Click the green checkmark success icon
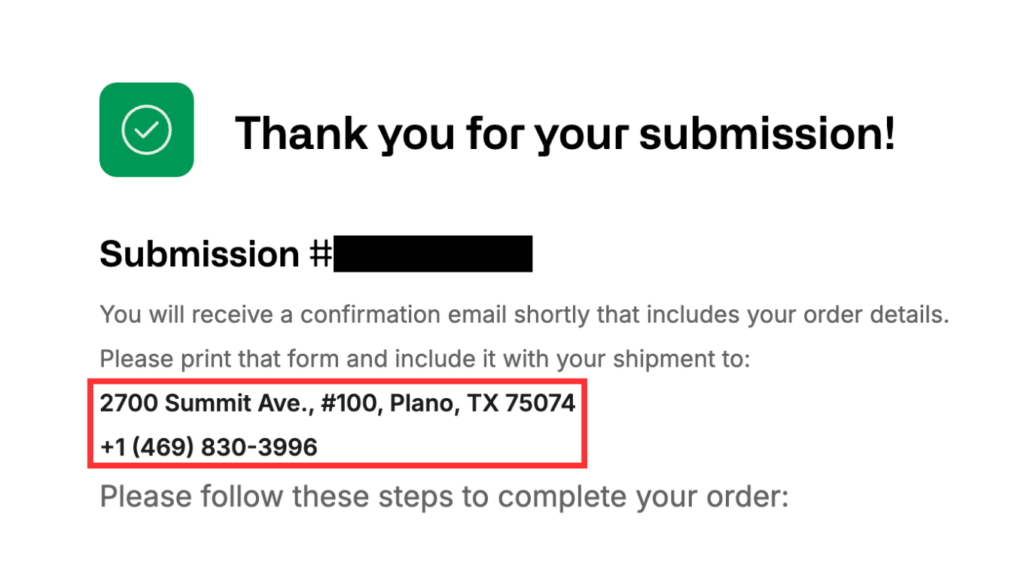The width and height of the screenshot is (1024, 587). pos(146,129)
